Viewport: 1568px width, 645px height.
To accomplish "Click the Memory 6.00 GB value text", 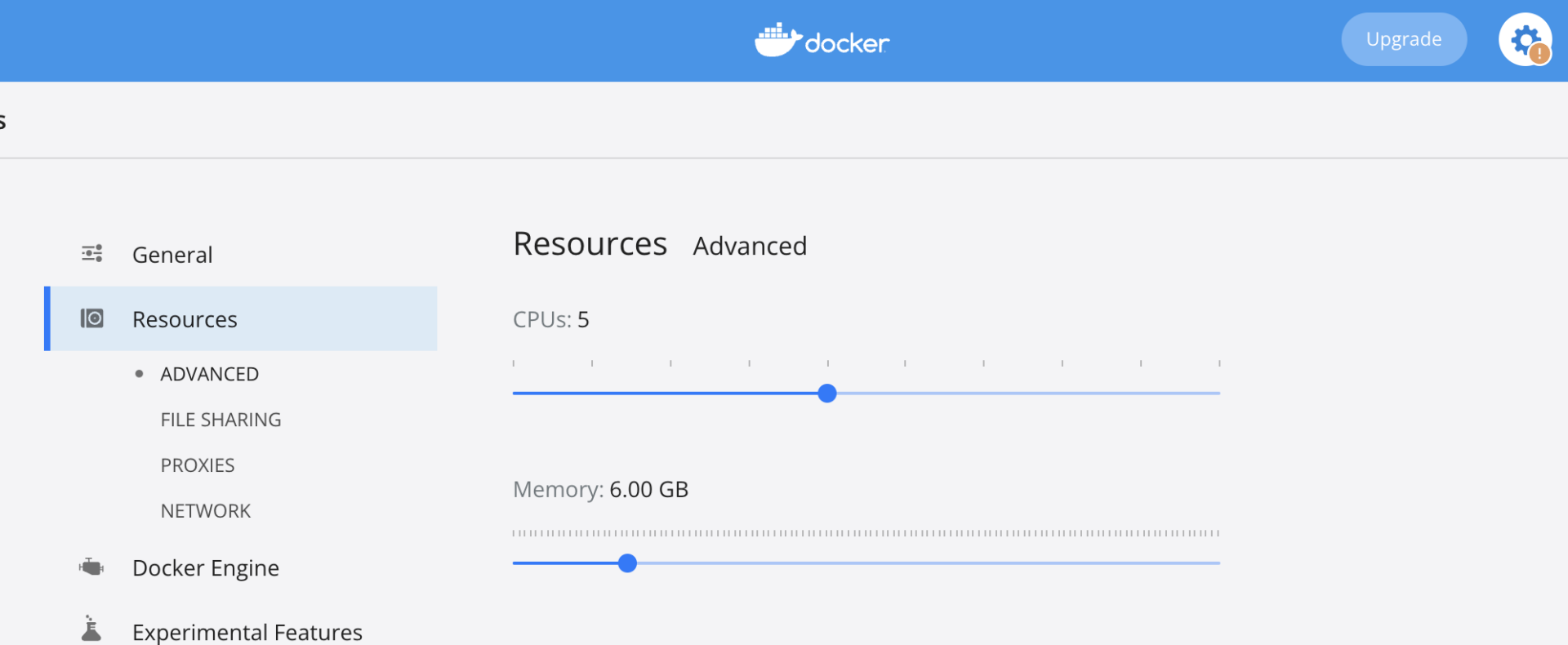I will coord(648,490).
